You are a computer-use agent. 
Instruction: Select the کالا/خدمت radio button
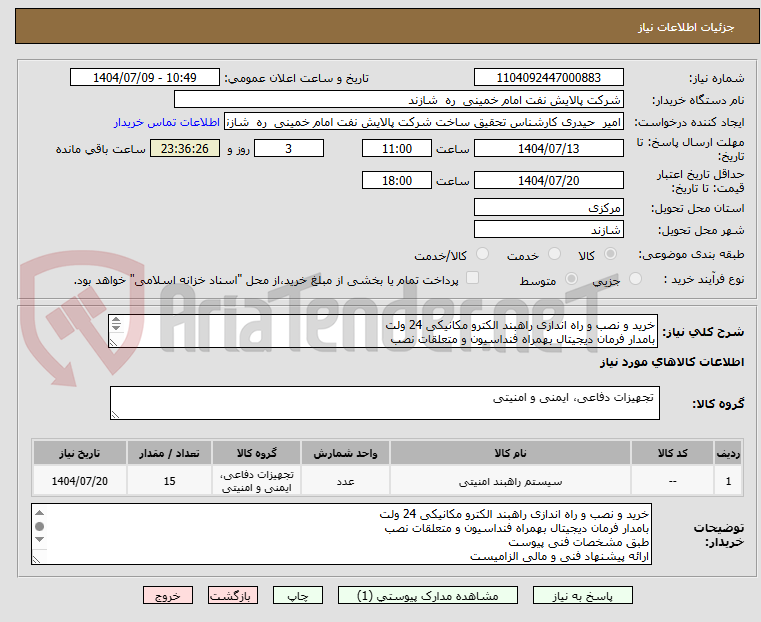click(x=482, y=254)
